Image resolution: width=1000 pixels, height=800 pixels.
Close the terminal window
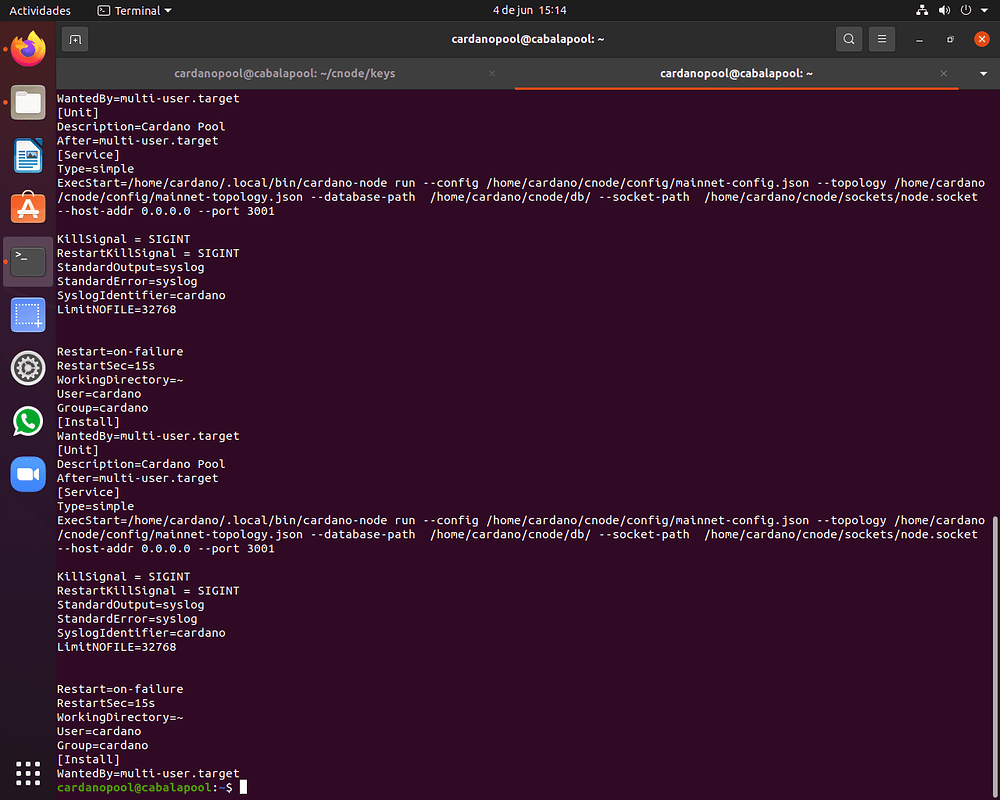[982, 40]
